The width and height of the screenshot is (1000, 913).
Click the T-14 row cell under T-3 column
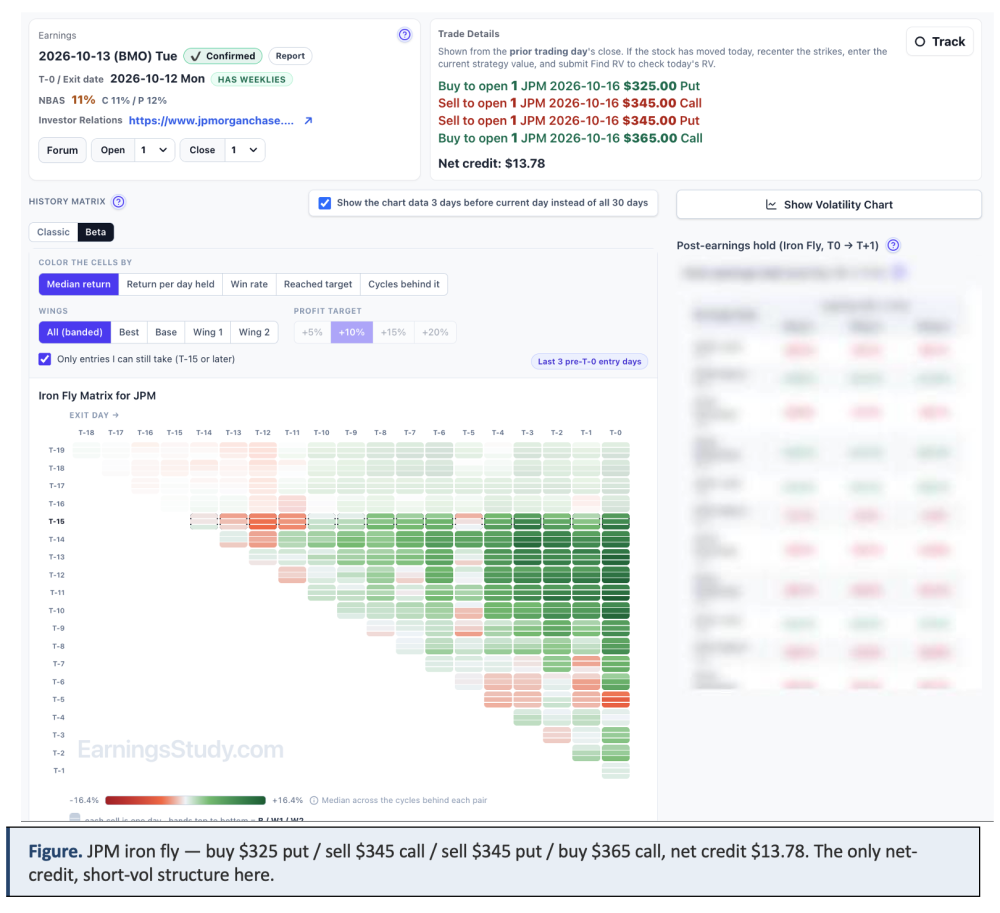(x=527, y=539)
